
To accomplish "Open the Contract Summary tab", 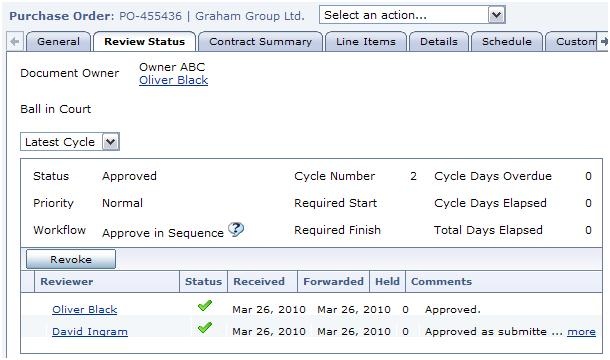I will (x=260, y=42).
